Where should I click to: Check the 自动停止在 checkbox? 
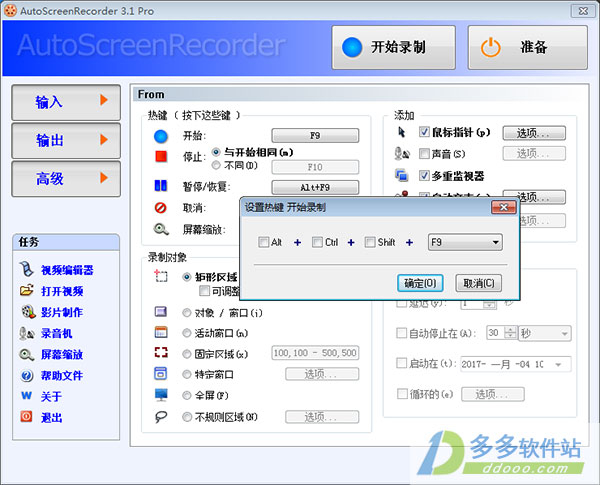pyautogui.click(x=401, y=333)
